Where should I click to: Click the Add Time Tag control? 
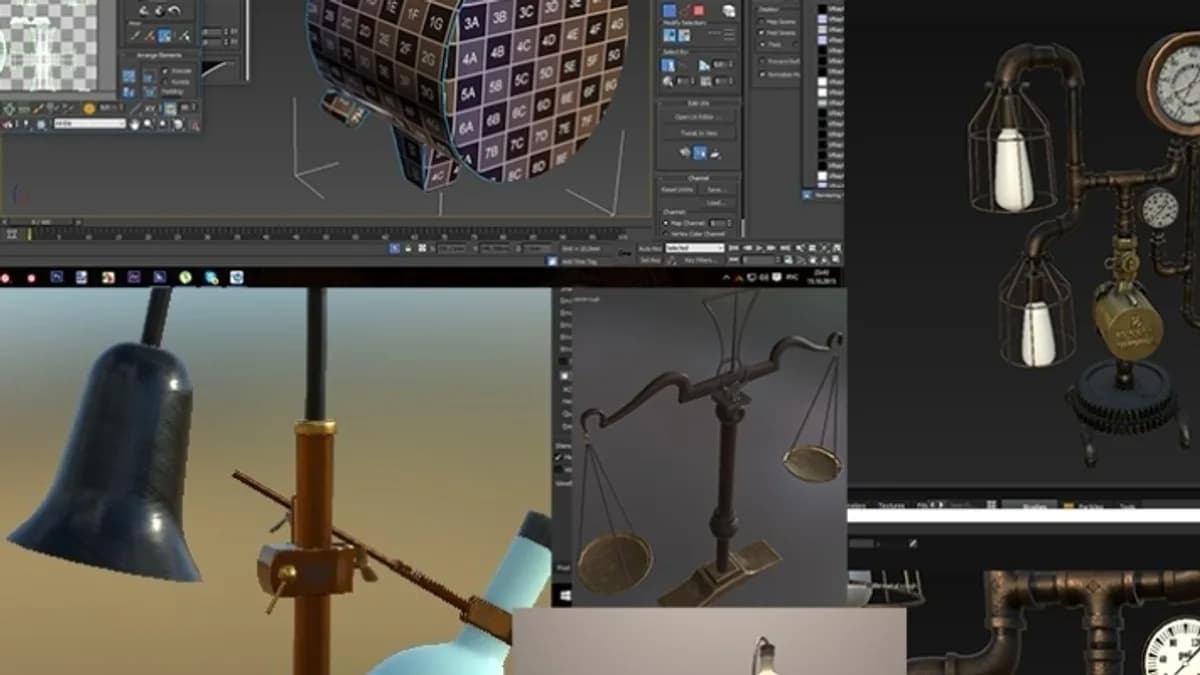(x=580, y=261)
